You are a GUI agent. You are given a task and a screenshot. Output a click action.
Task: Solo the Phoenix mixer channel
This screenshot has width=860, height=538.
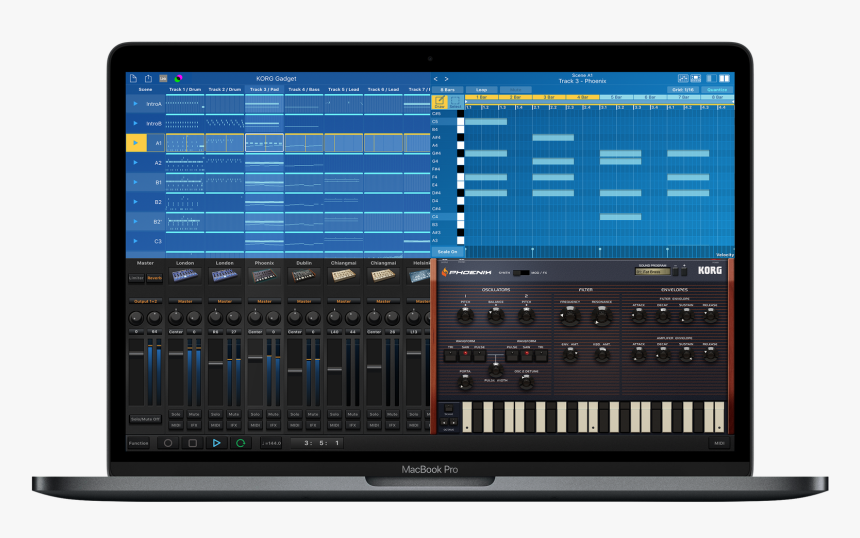(255, 414)
